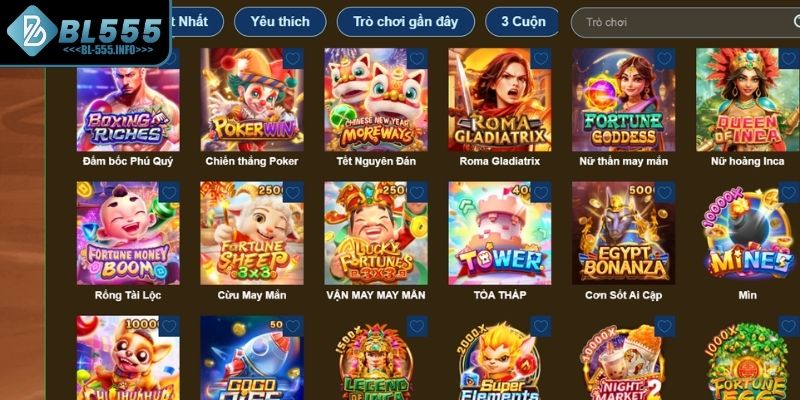
Task: Focus the Trò chơi search field
Action: coord(686,22)
